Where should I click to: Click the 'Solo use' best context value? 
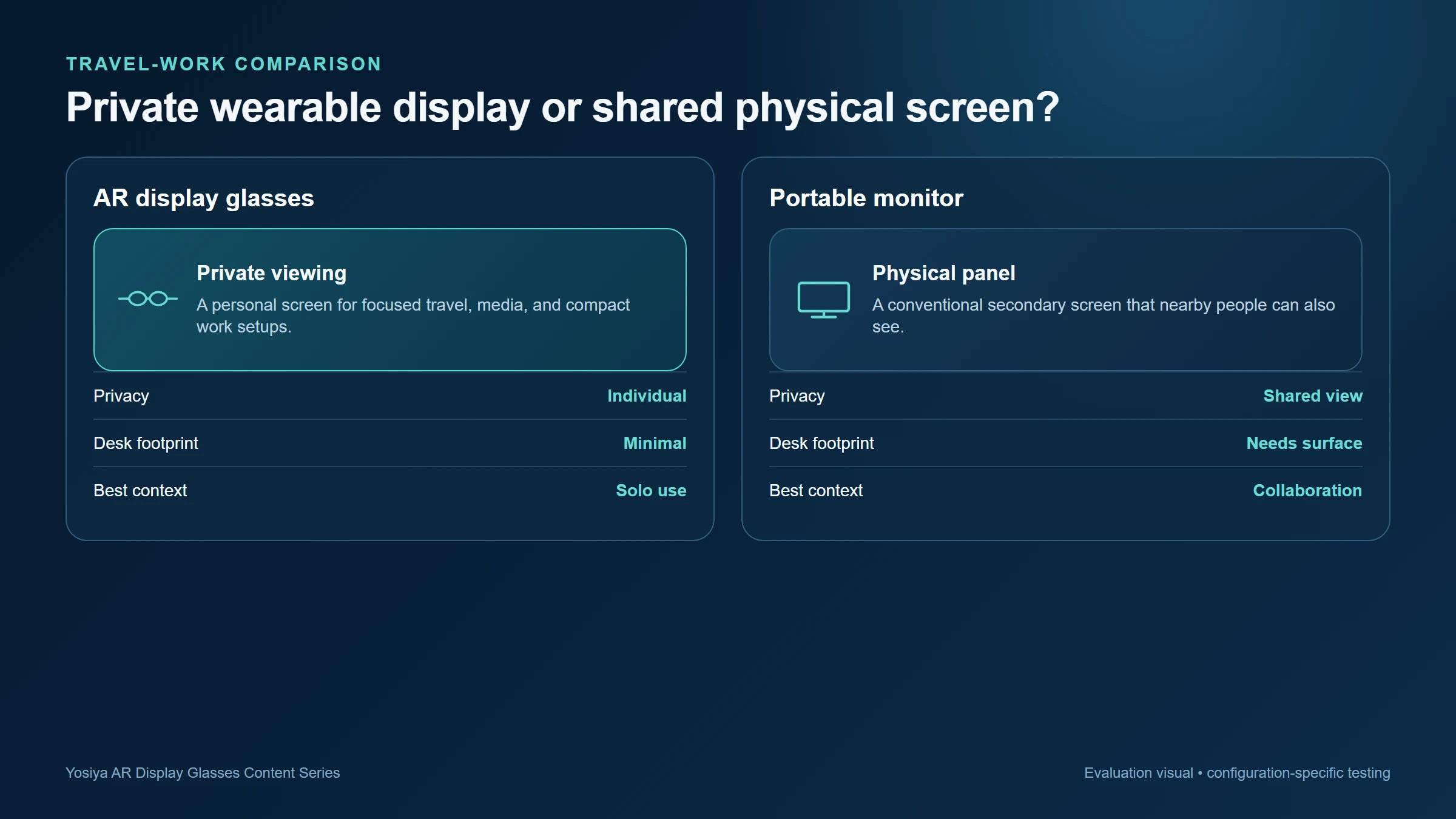tap(651, 490)
